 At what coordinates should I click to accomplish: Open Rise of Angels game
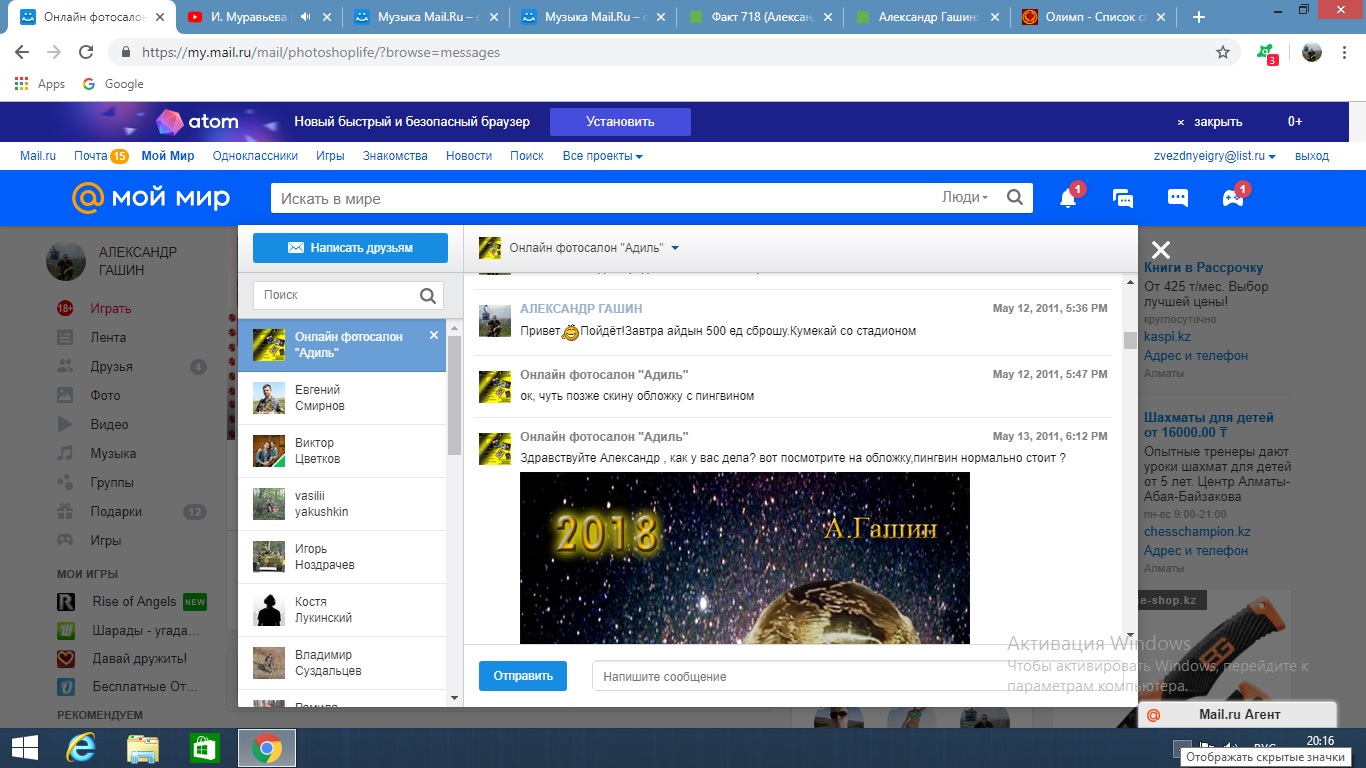pyautogui.click(x=132, y=602)
